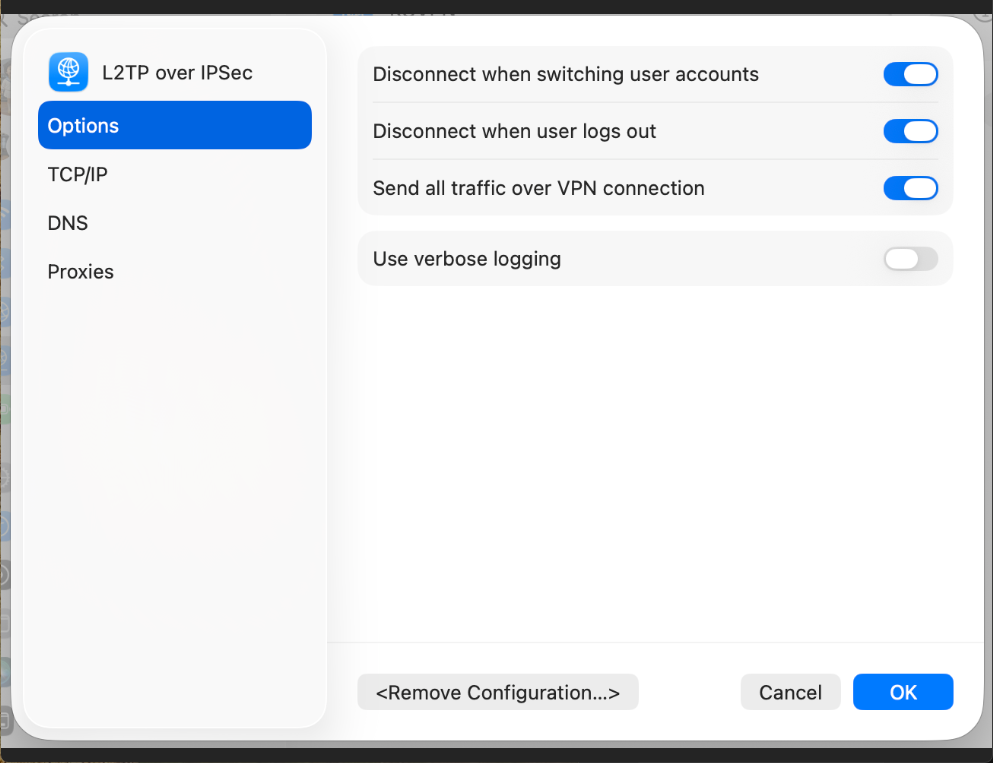Click the L2TP over IPSec globe icon
This screenshot has height=763, width=993.
pyautogui.click(x=69, y=73)
